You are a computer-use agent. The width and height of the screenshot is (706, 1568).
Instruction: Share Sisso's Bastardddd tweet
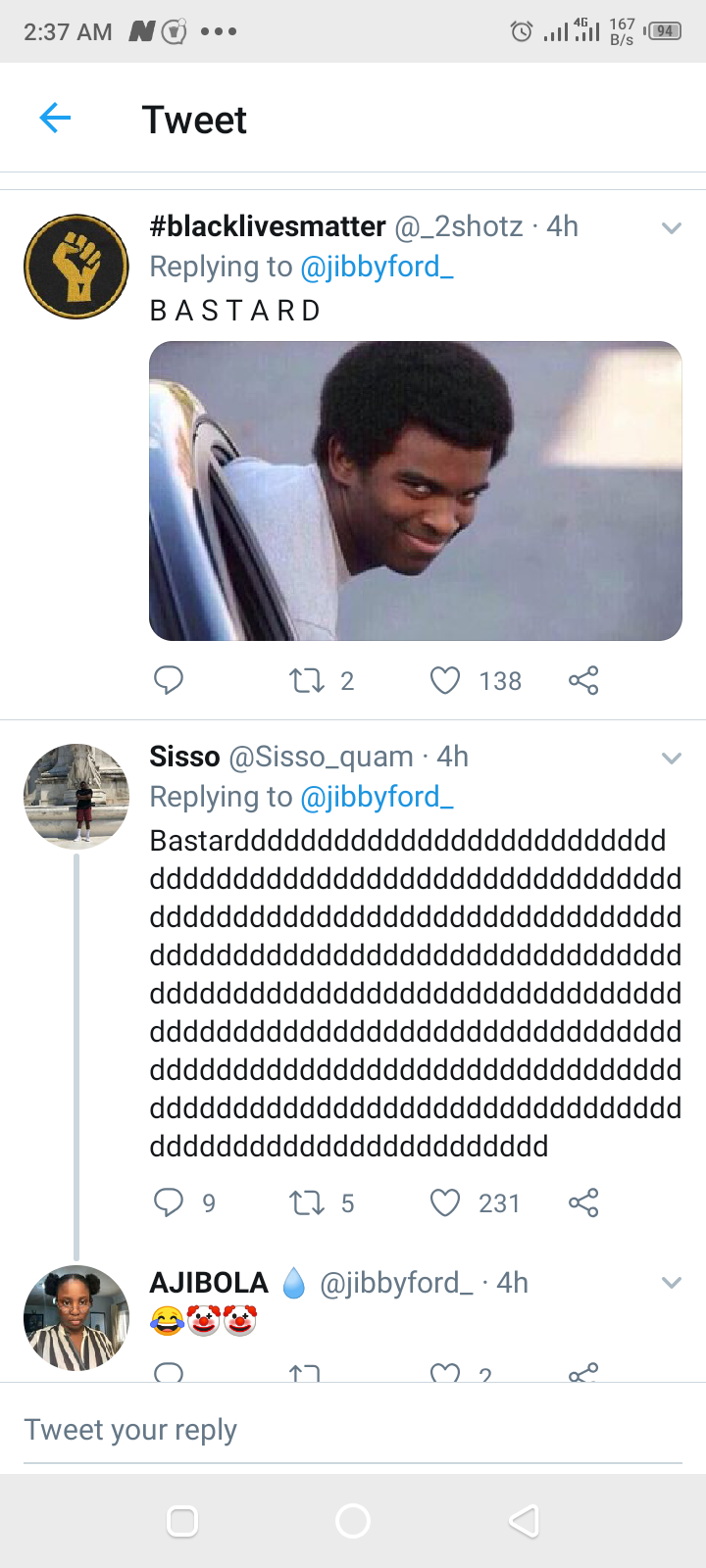coord(583,1202)
